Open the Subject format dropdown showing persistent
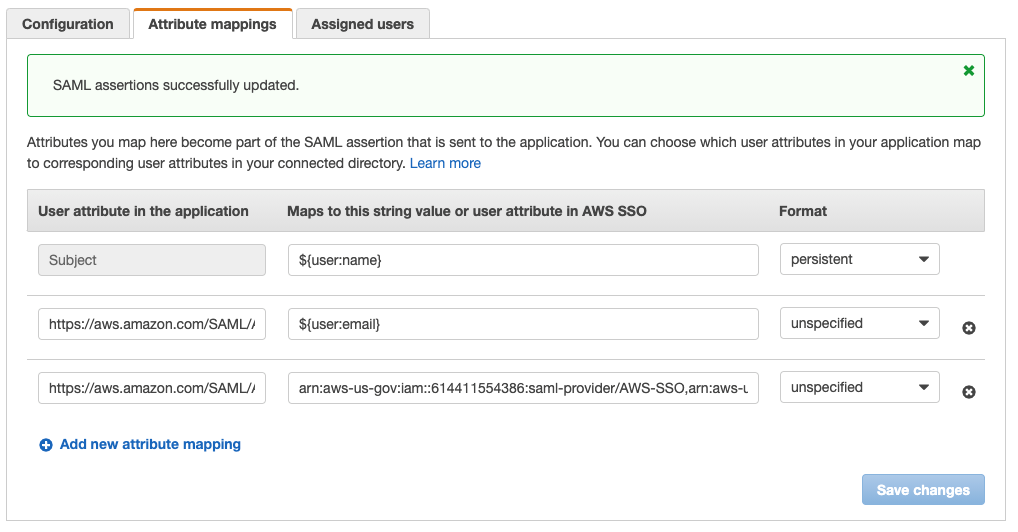Viewport: 1018px width, 532px height. (x=859, y=260)
